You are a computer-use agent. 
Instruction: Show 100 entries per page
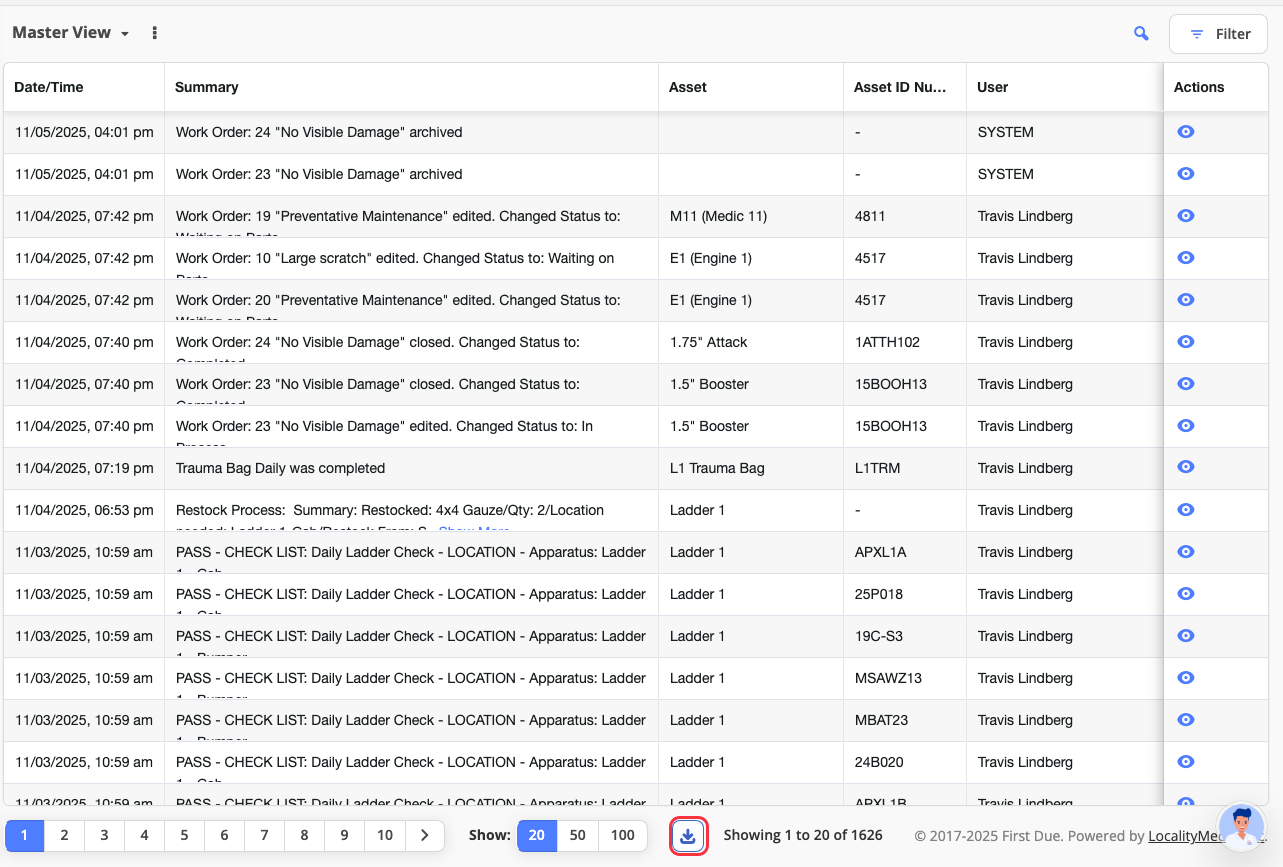point(622,835)
